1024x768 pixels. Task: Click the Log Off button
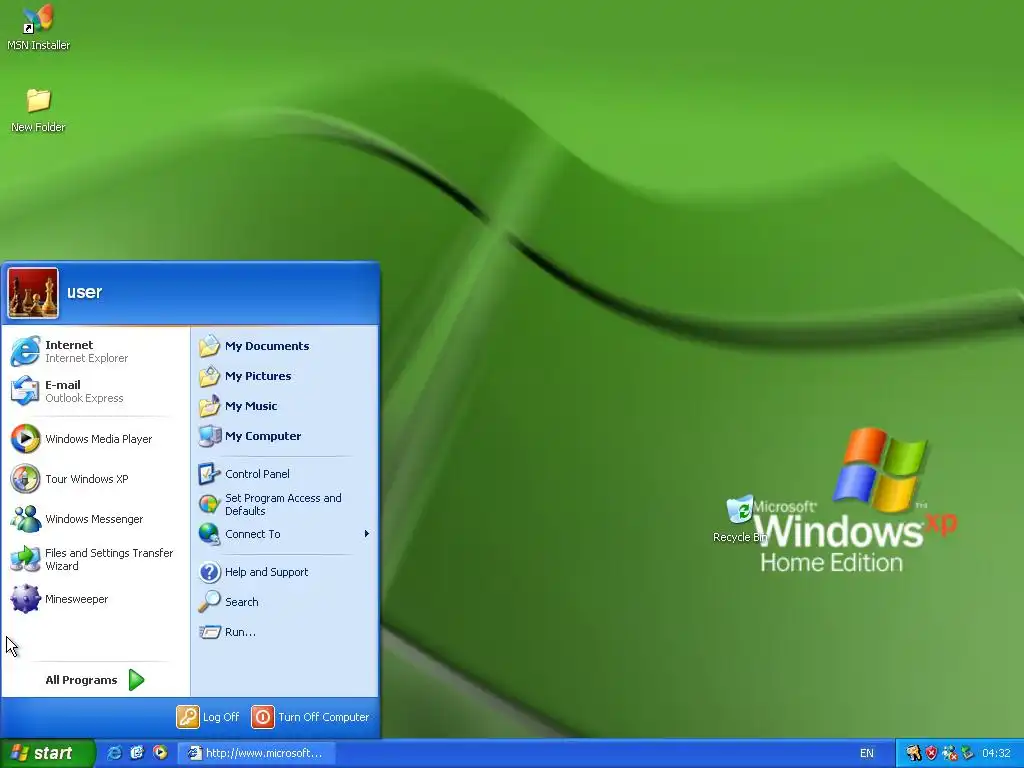click(x=208, y=717)
